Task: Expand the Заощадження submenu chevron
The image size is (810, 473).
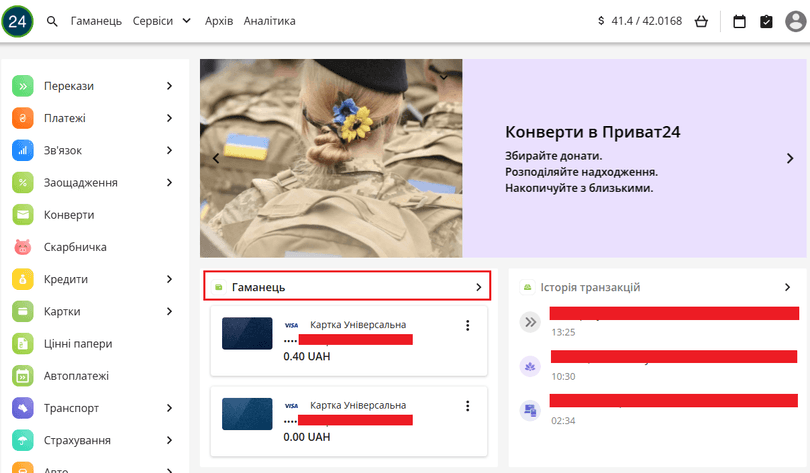Action: click(x=169, y=182)
